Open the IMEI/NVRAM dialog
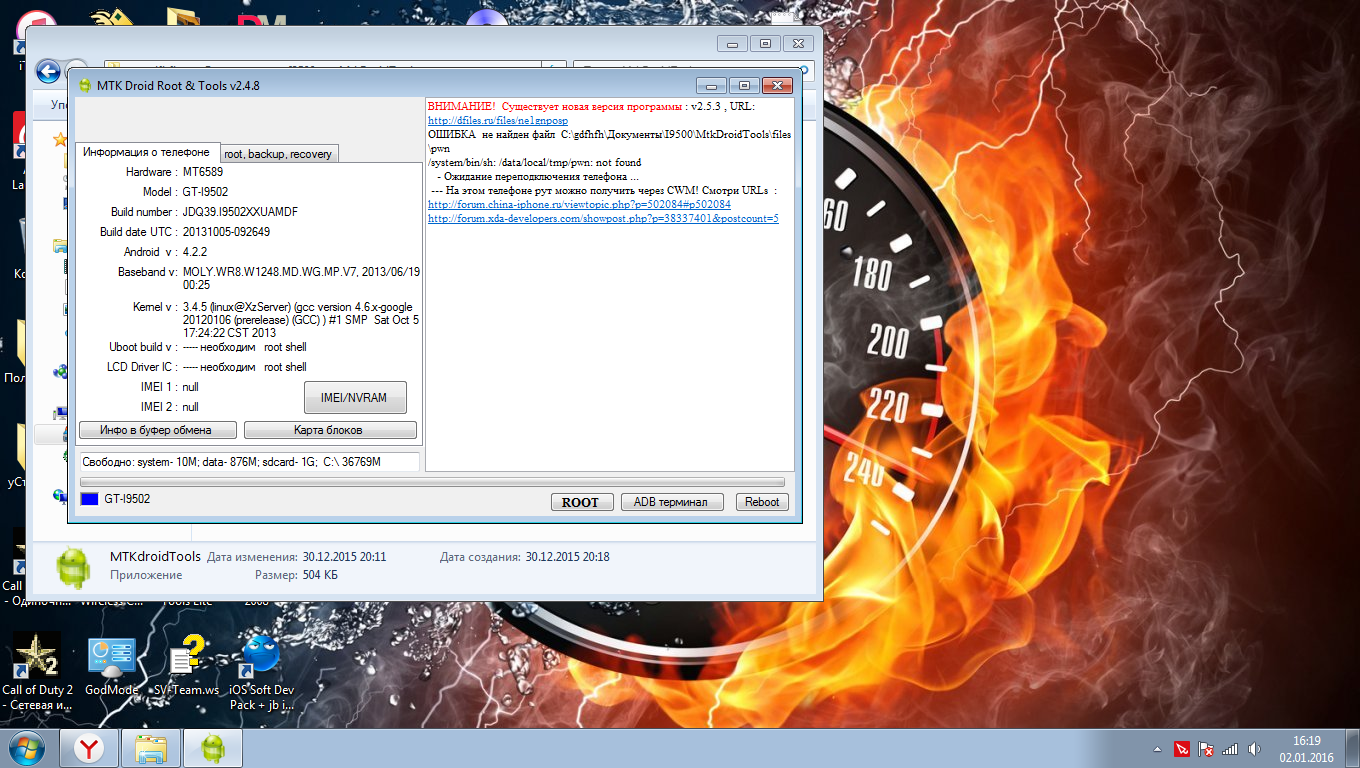The height and width of the screenshot is (768, 1360). click(x=355, y=397)
